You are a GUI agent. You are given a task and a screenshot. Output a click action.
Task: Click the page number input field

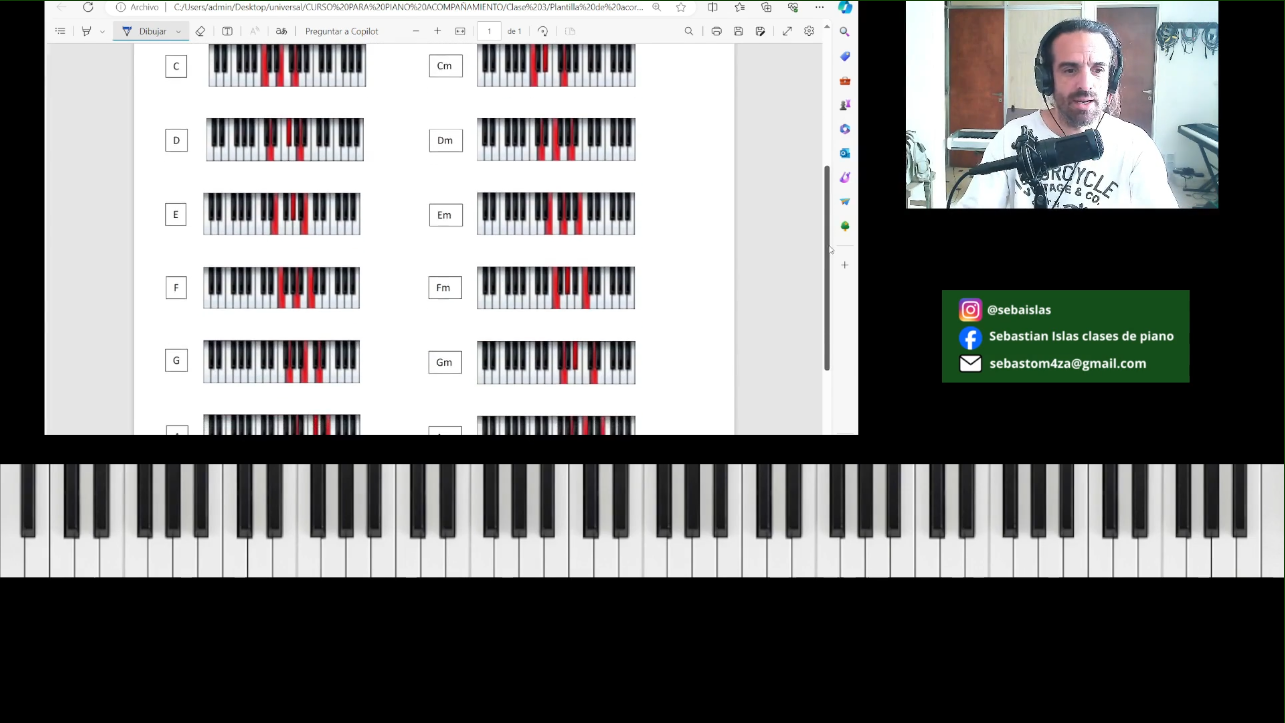tap(489, 31)
